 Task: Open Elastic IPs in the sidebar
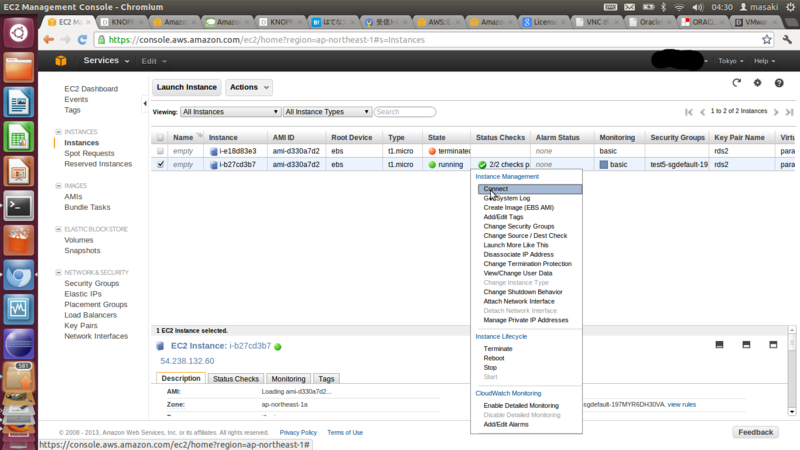pyautogui.click(x=83, y=294)
